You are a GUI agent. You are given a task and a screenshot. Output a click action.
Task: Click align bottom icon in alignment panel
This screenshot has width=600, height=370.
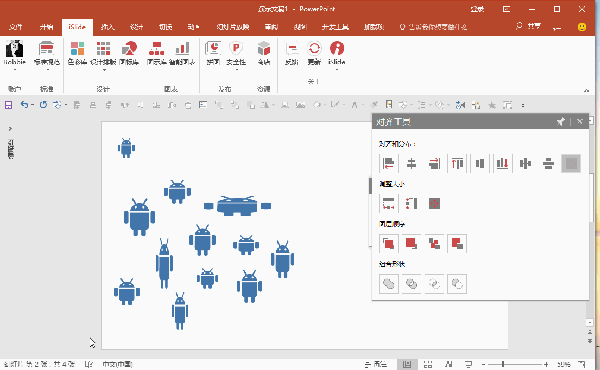pos(502,163)
